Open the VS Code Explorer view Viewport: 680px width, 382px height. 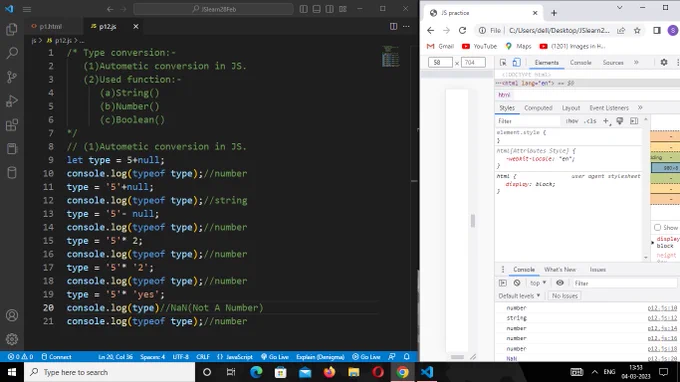click(12, 29)
